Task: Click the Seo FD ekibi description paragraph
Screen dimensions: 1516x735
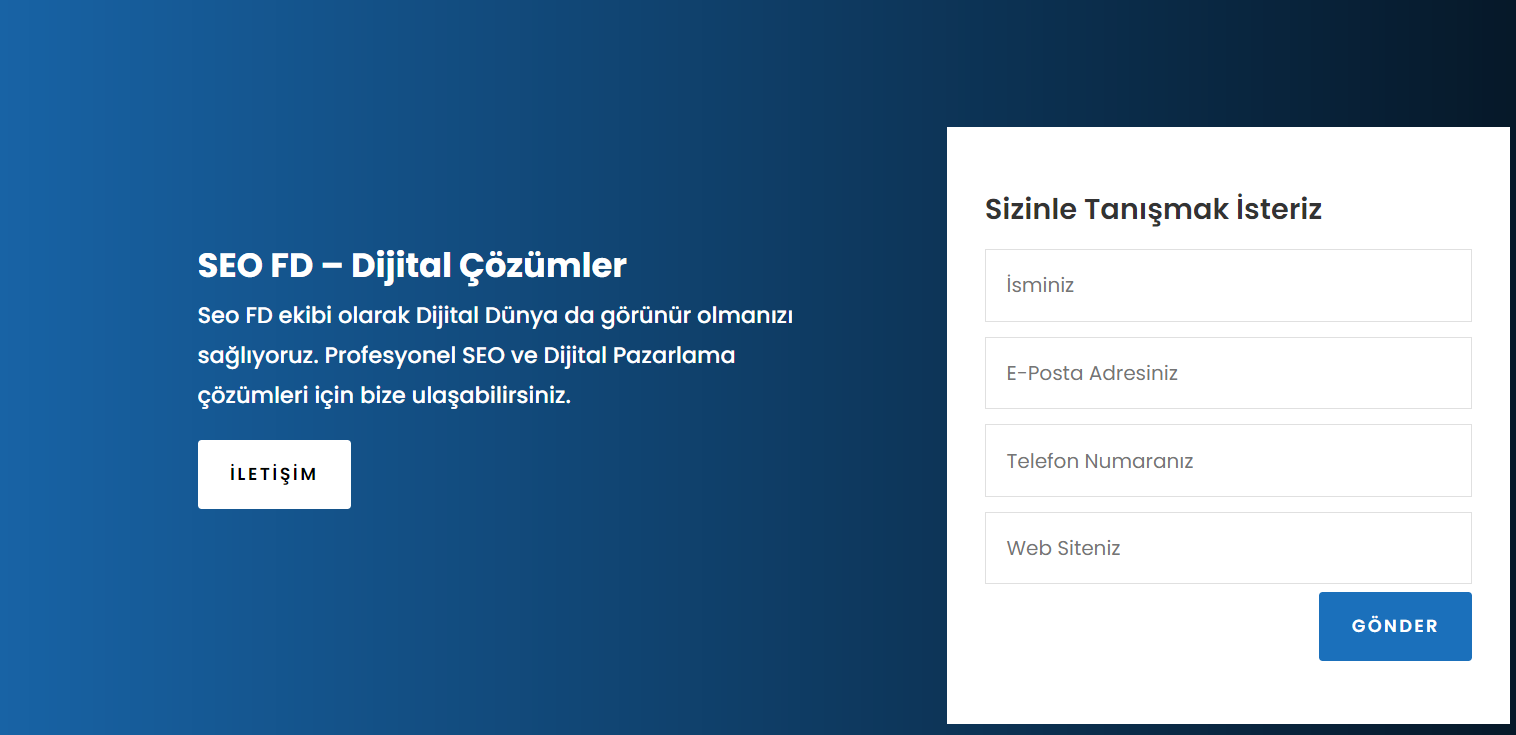Action: click(x=495, y=355)
